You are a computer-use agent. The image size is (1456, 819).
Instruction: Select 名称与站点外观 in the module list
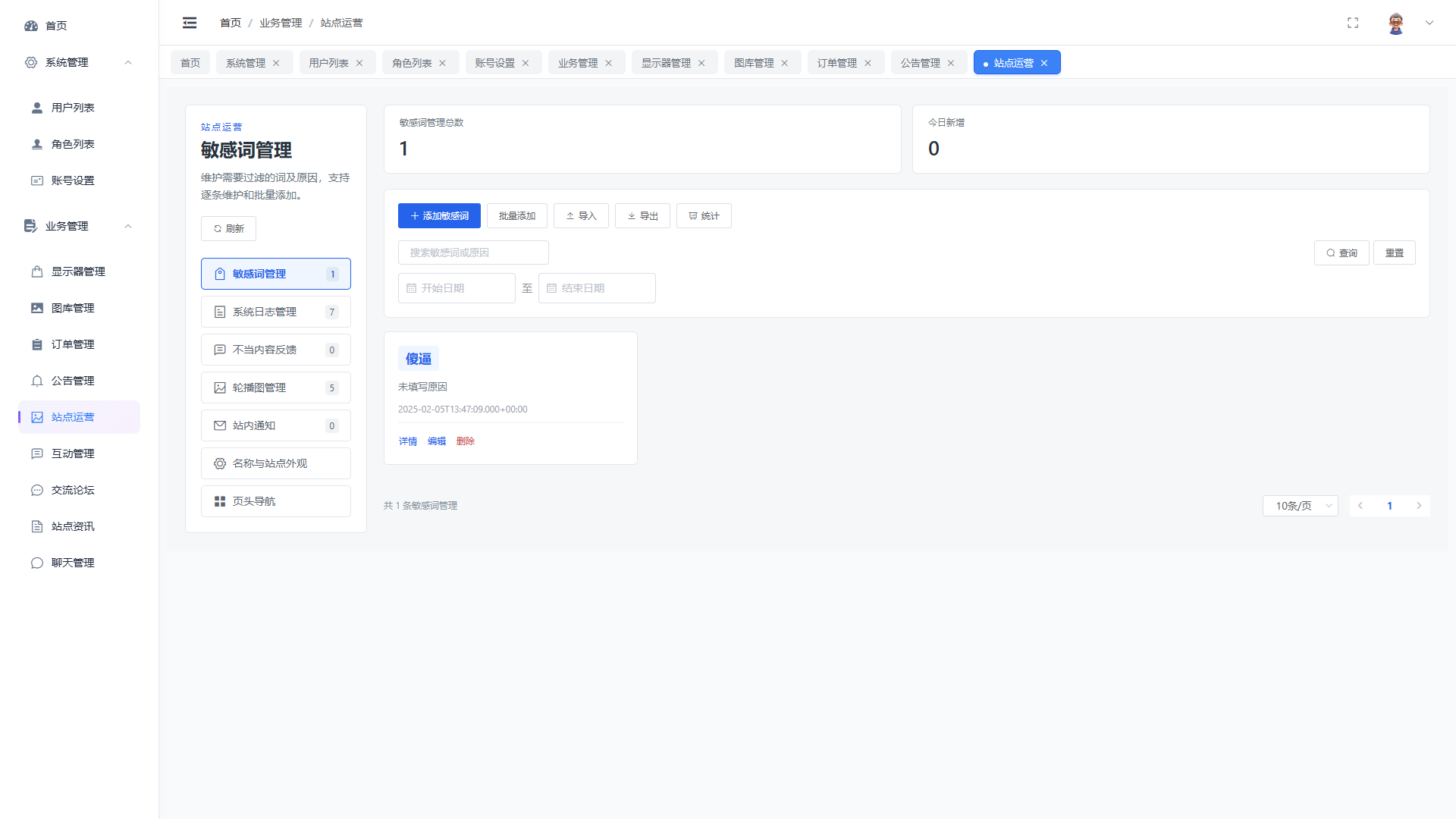point(276,463)
